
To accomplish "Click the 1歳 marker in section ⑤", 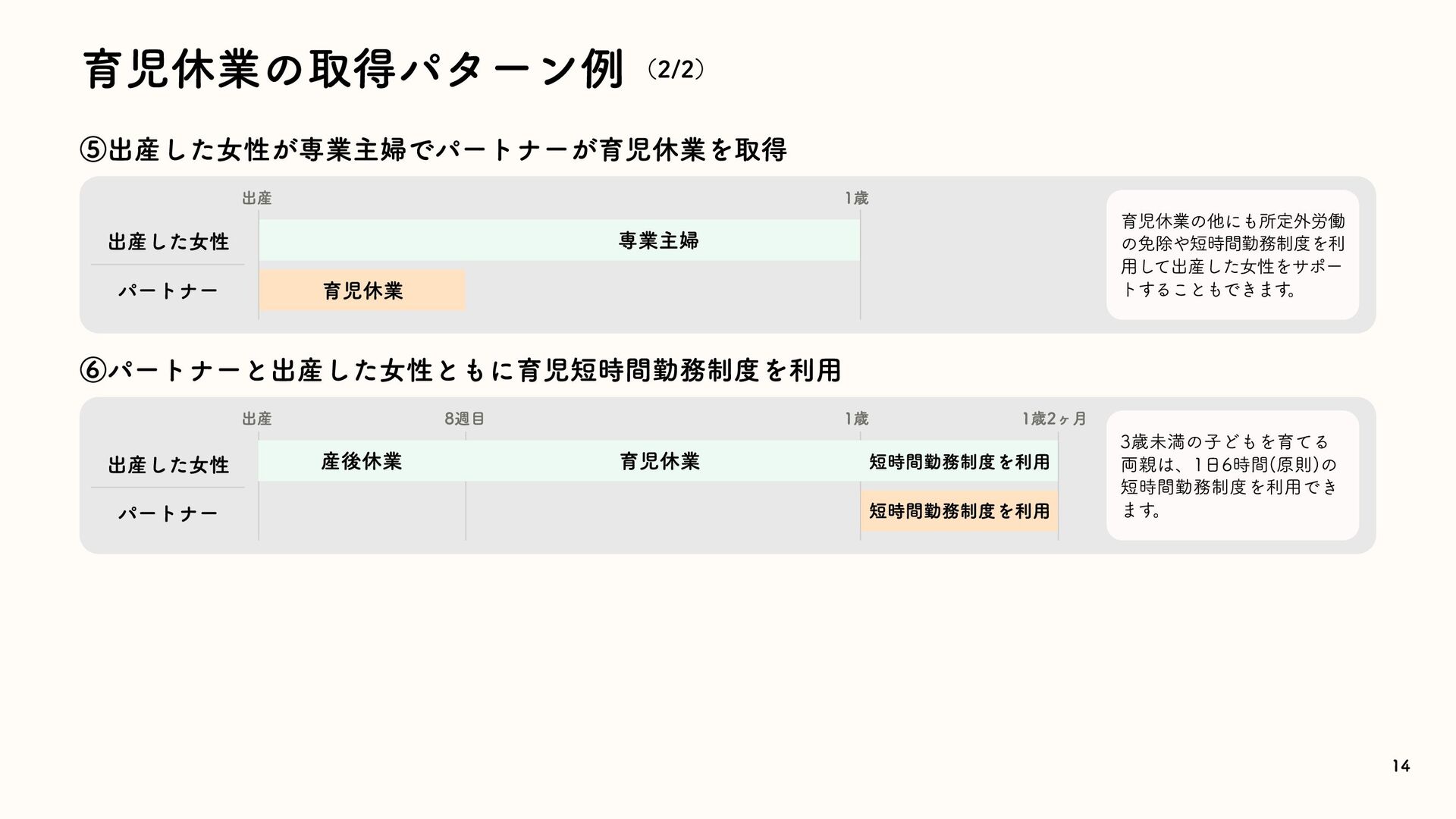I will [x=857, y=199].
